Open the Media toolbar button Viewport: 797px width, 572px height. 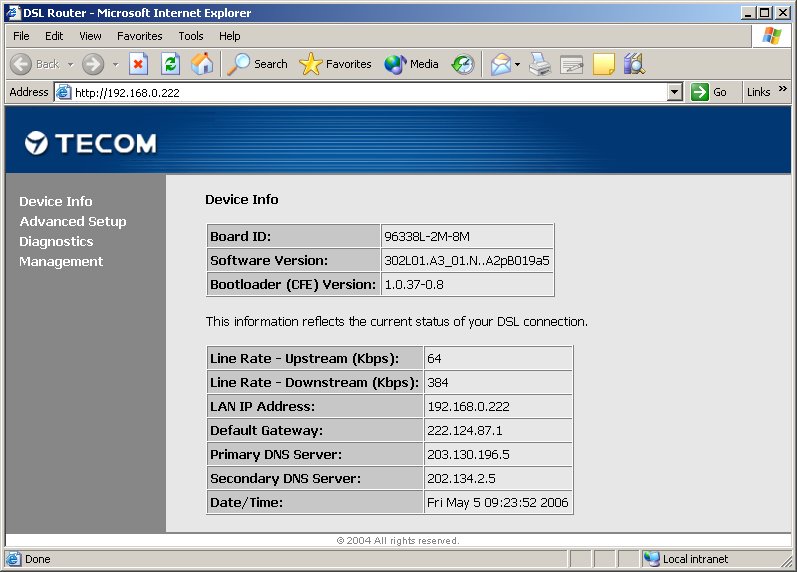click(412, 64)
